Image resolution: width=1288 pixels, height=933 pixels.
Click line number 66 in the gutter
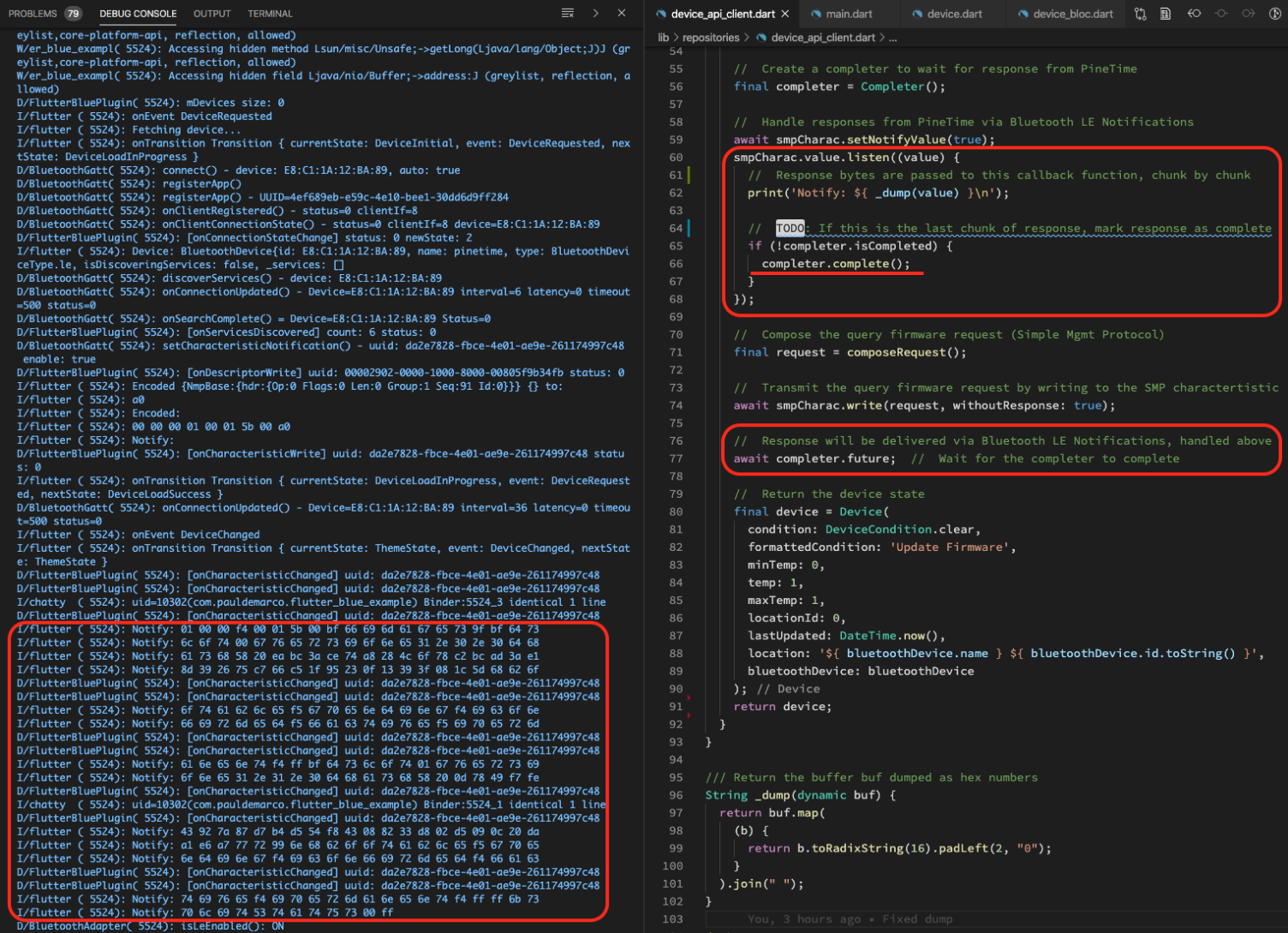click(676, 264)
